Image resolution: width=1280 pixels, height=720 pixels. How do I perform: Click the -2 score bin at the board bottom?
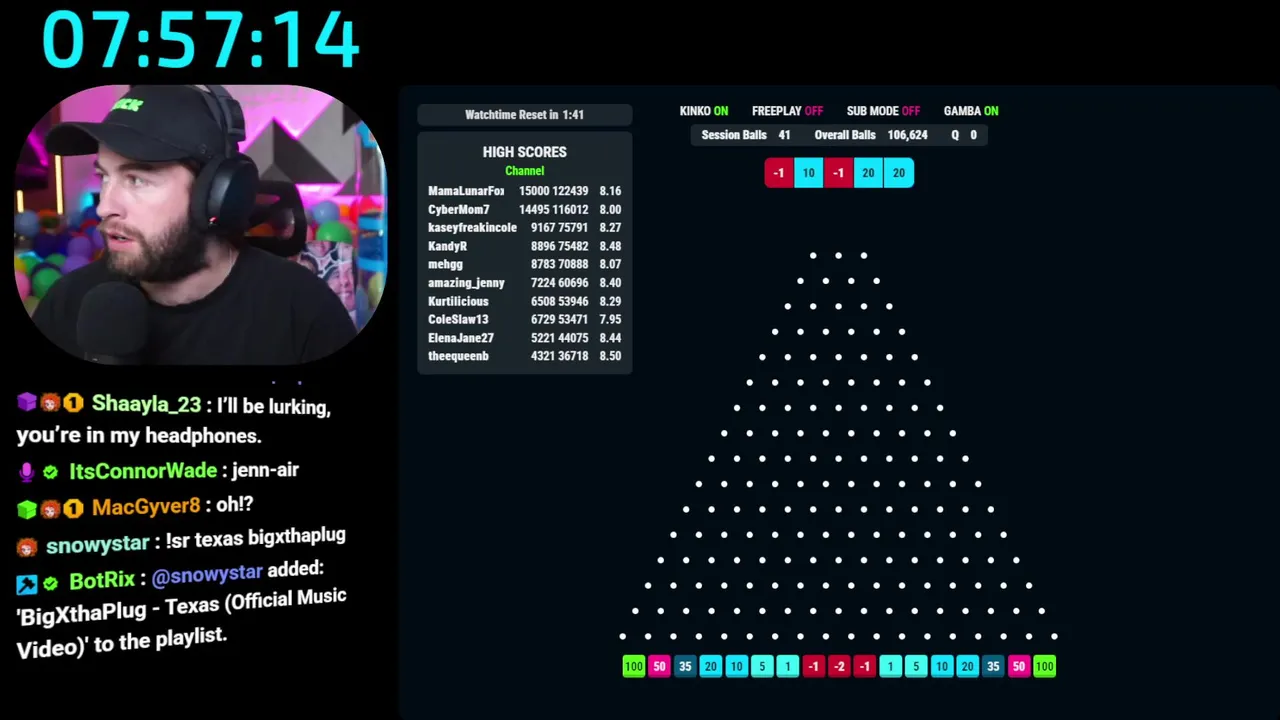tap(839, 666)
